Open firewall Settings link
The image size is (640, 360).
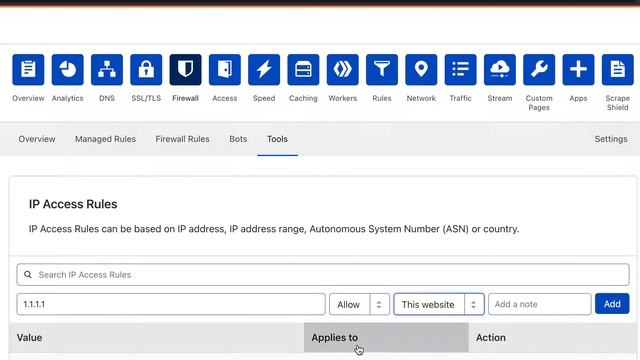coord(611,139)
